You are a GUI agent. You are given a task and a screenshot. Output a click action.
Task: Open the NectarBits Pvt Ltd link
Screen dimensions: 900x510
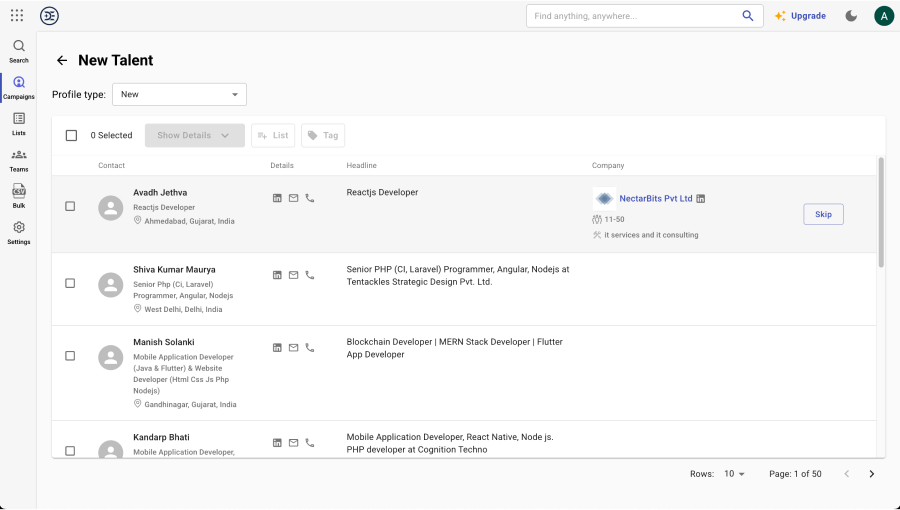pyautogui.click(x=655, y=198)
